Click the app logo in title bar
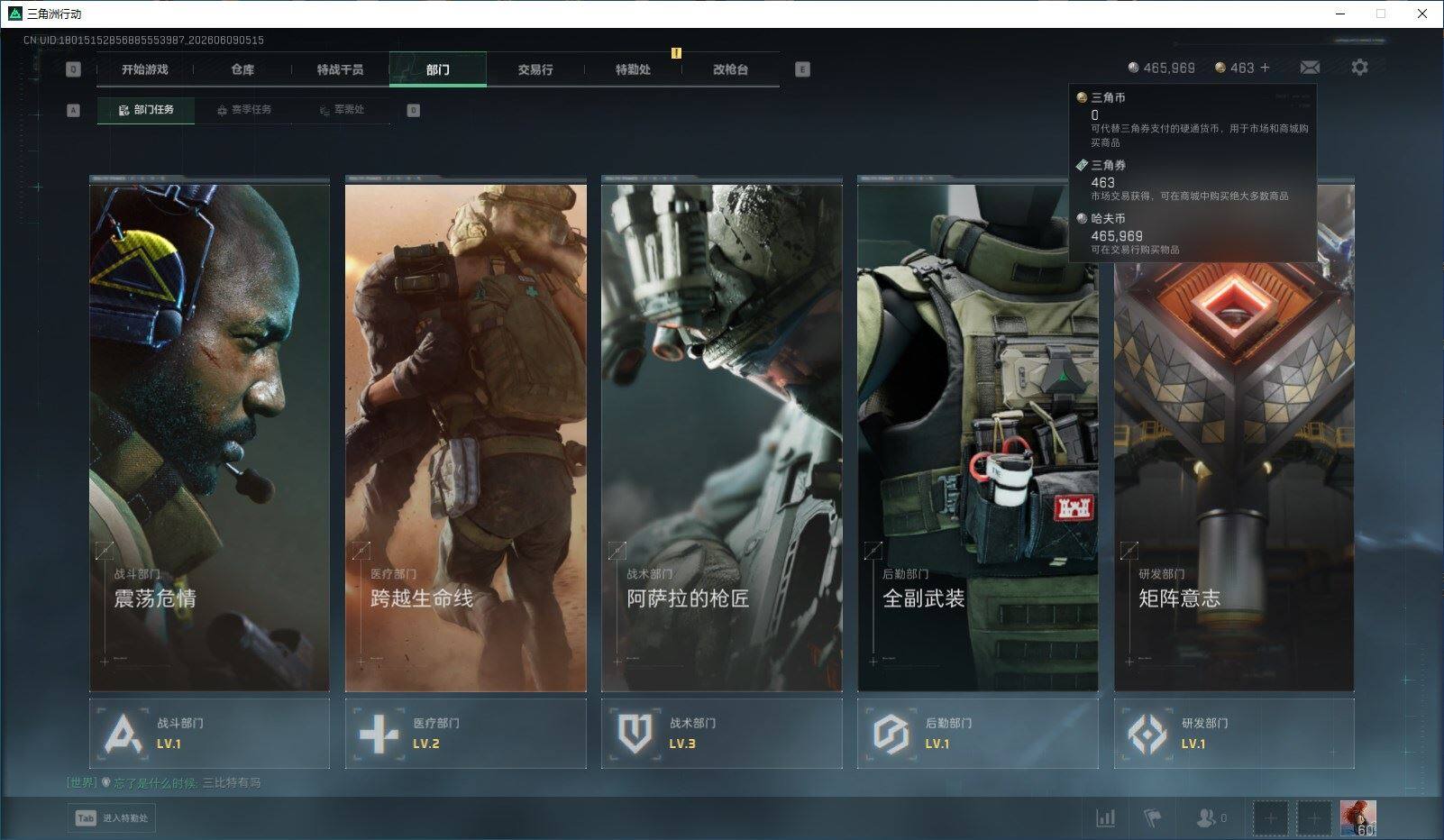Screen dimensions: 1444x840 coord(14,14)
